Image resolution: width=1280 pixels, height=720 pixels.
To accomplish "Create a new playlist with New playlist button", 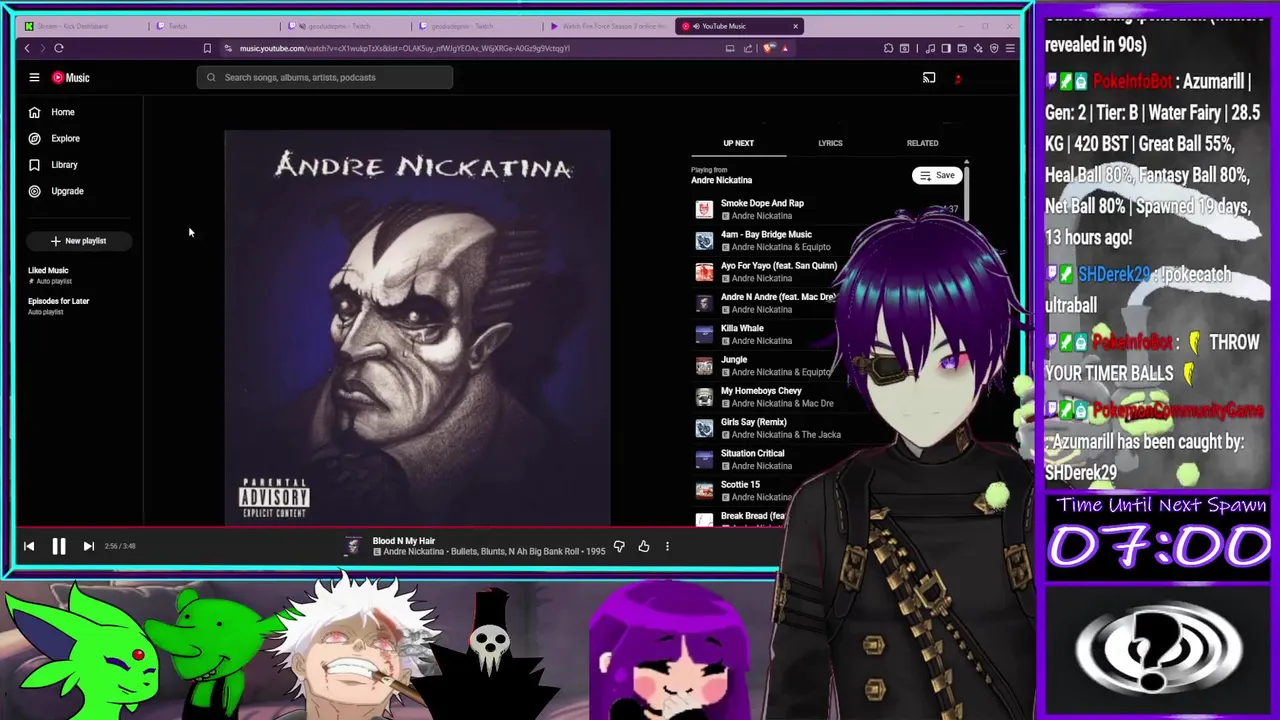I will pos(78,241).
